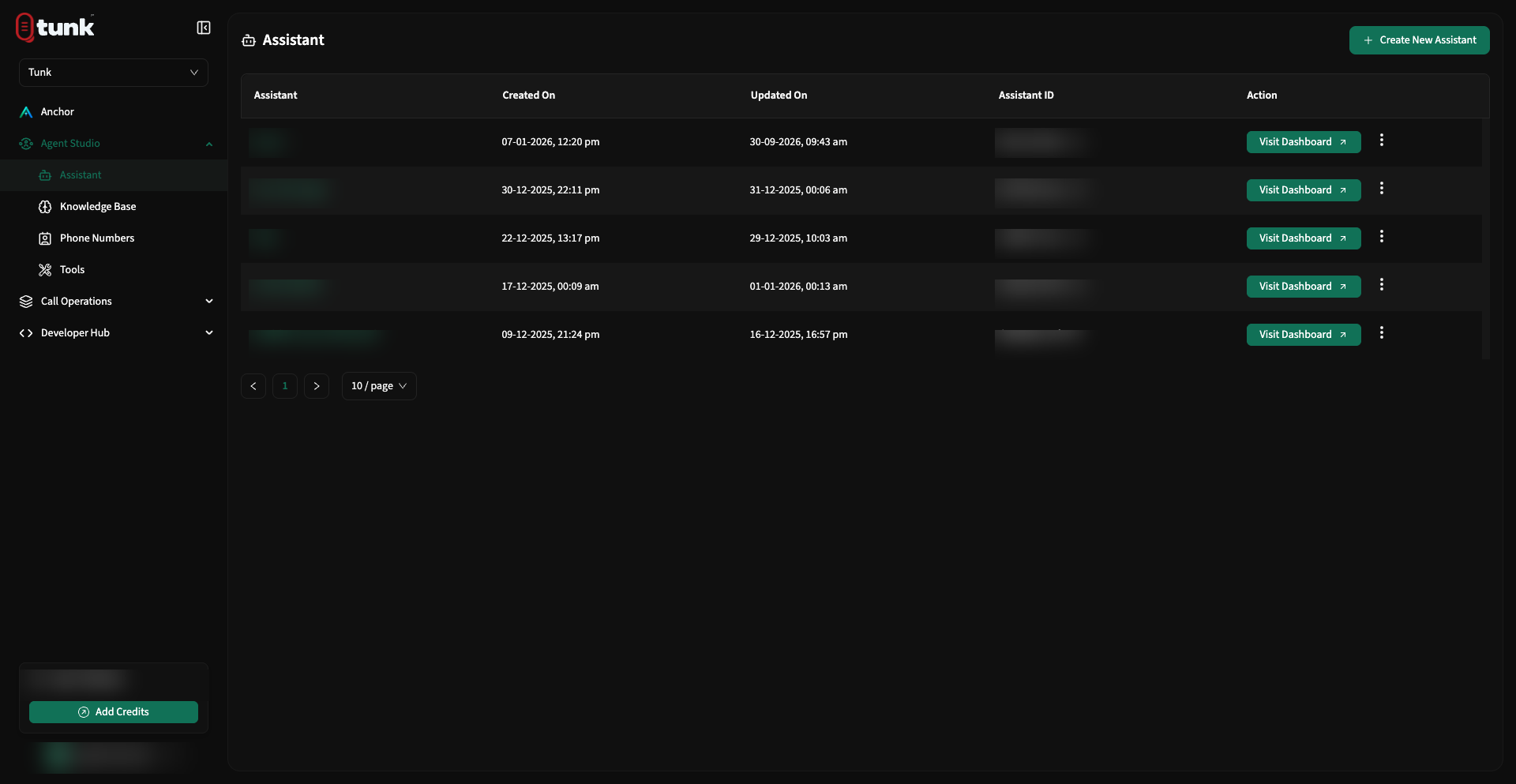
Task: Click the Assistant page title icon
Action: click(x=249, y=40)
